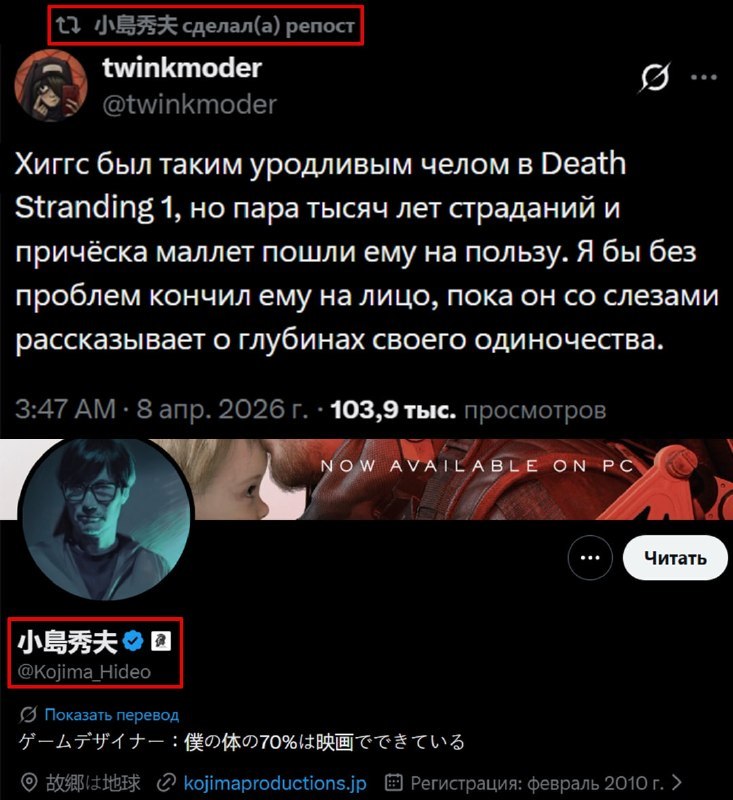Open the kojimaproductions.jp website link
This screenshot has height=800, width=733.
coord(274,783)
